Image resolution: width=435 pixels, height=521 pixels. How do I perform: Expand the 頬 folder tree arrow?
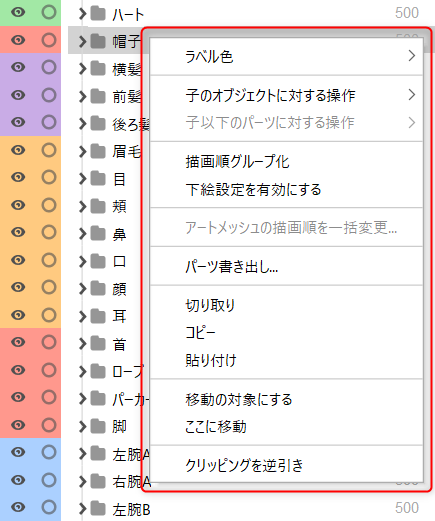pyautogui.click(x=82, y=206)
